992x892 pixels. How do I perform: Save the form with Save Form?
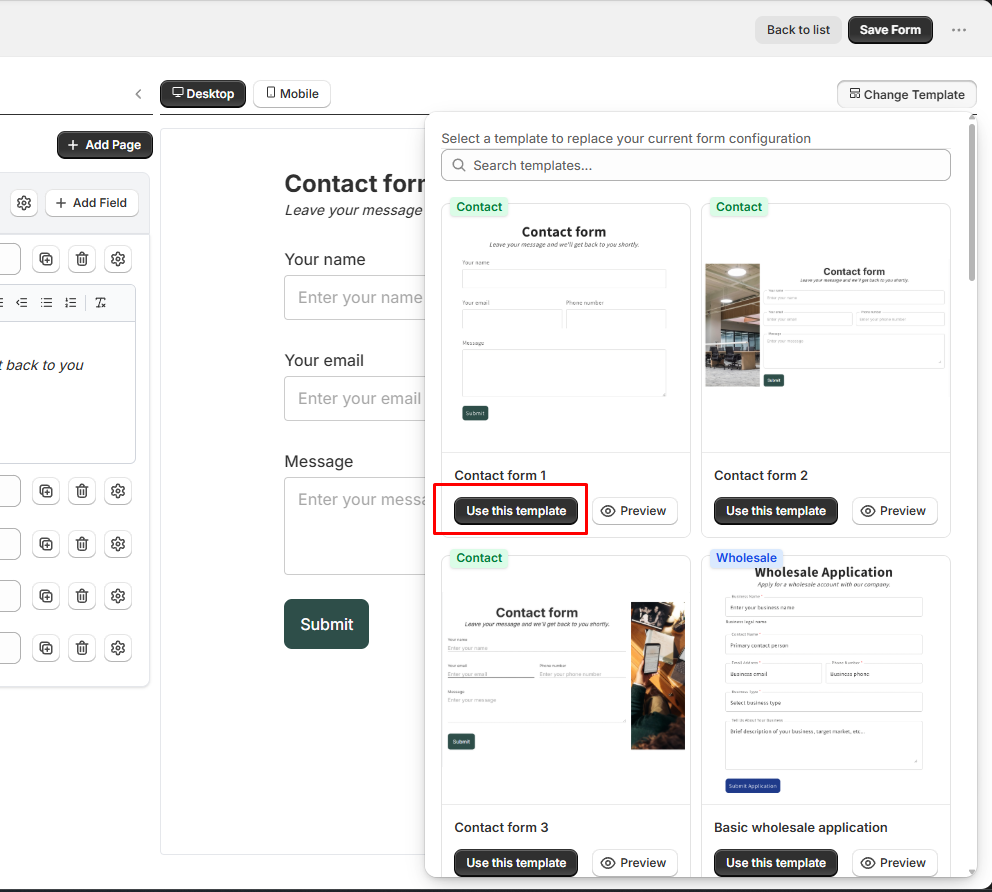[890, 30]
